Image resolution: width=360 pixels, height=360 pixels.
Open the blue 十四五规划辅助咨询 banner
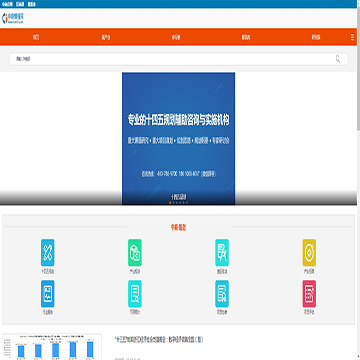(x=178, y=138)
